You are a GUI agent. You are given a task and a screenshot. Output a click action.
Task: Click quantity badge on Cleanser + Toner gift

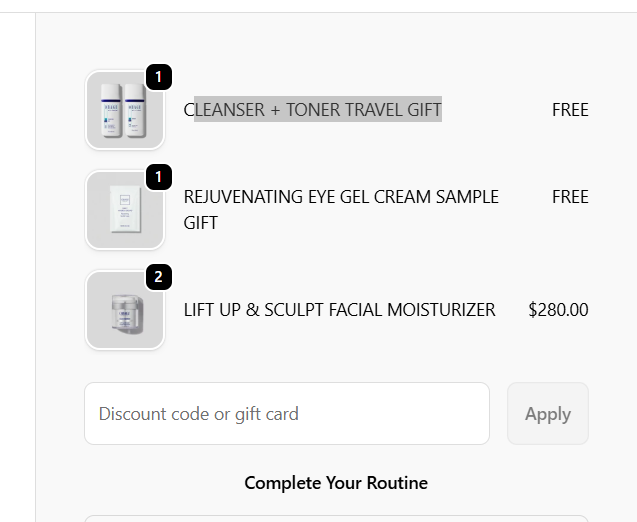158,77
